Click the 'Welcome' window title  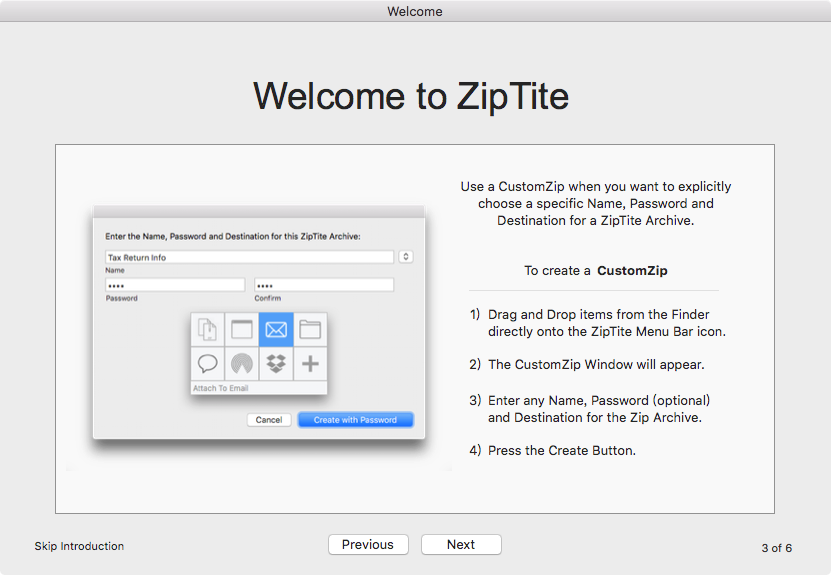(415, 11)
